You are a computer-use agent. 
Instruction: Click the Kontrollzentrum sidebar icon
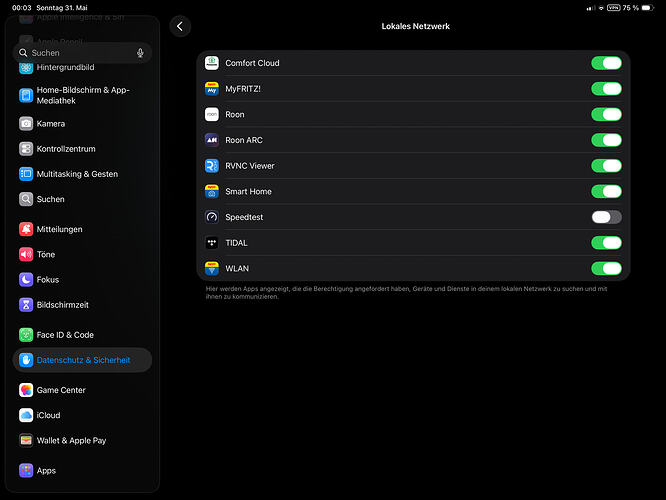pyautogui.click(x=26, y=149)
